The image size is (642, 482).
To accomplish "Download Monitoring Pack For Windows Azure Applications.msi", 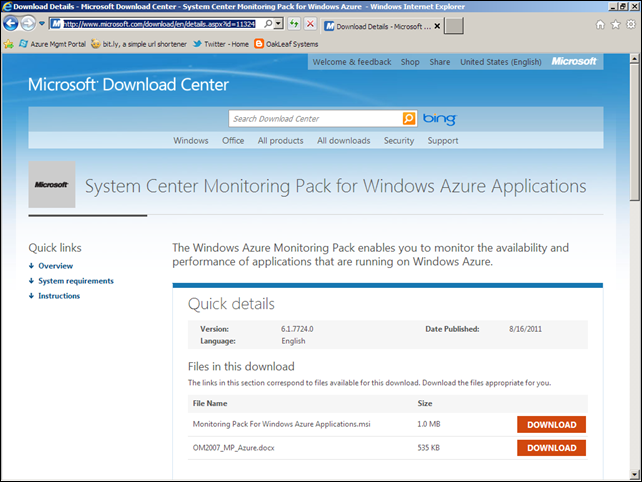I will coord(551,424).
